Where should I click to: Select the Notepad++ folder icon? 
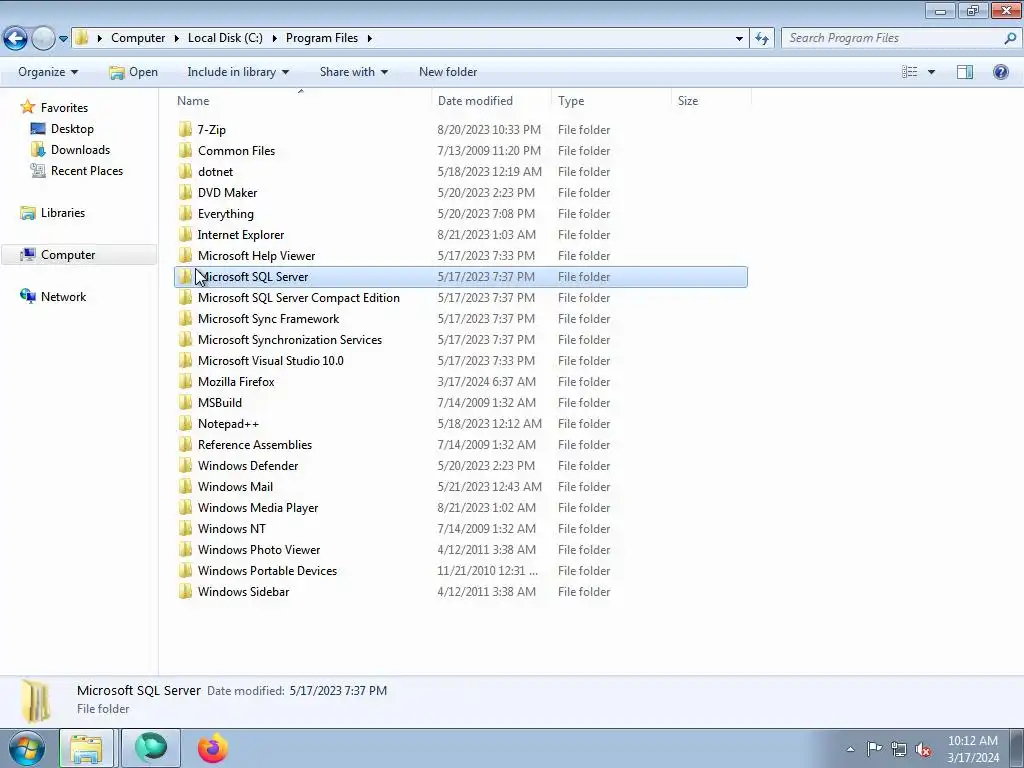pyautogui.click(x=185, y=423)
